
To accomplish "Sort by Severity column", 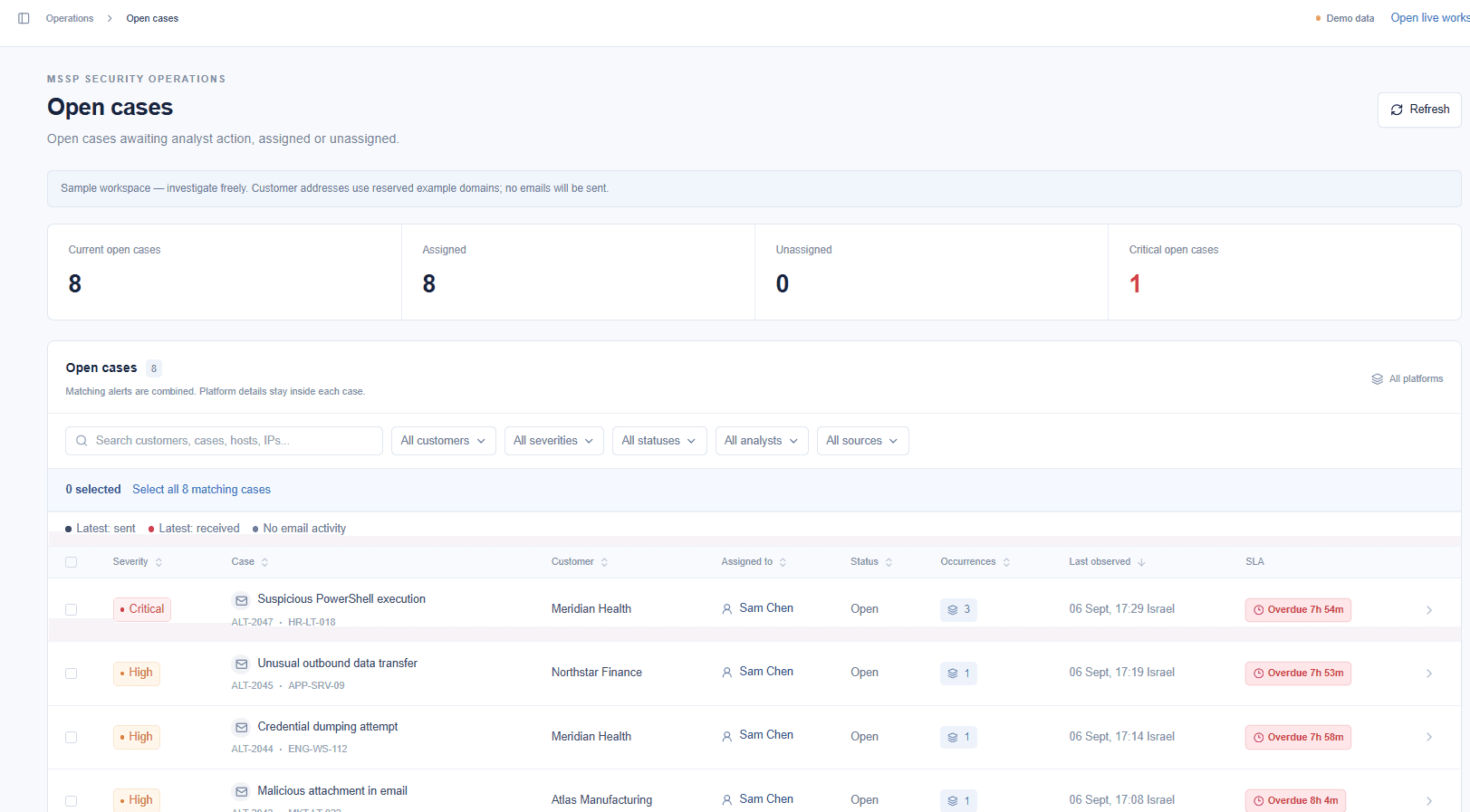I will 138,562.
